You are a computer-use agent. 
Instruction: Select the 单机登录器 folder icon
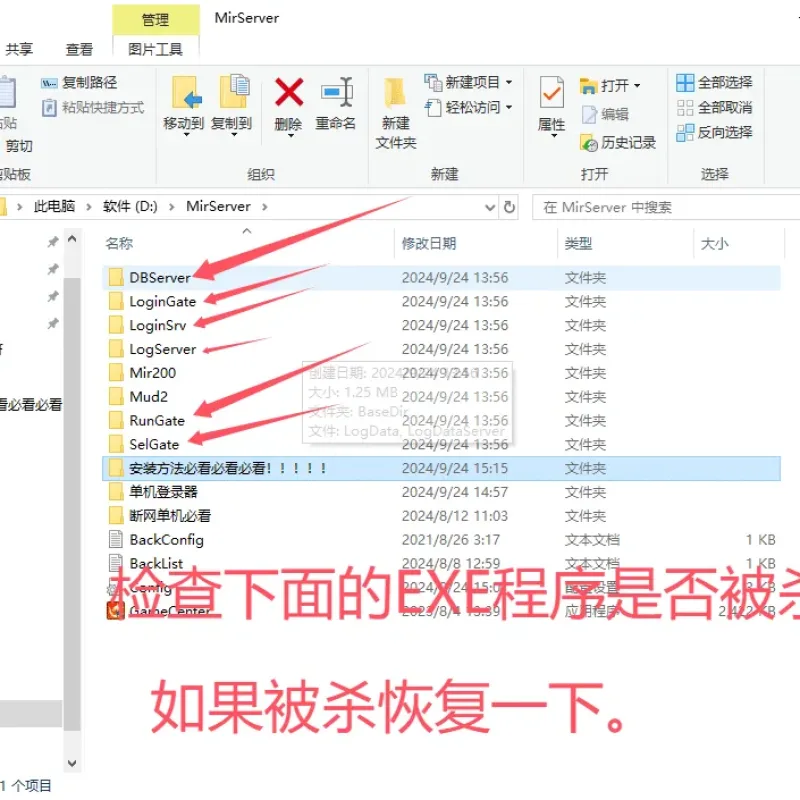pos(116,492)
